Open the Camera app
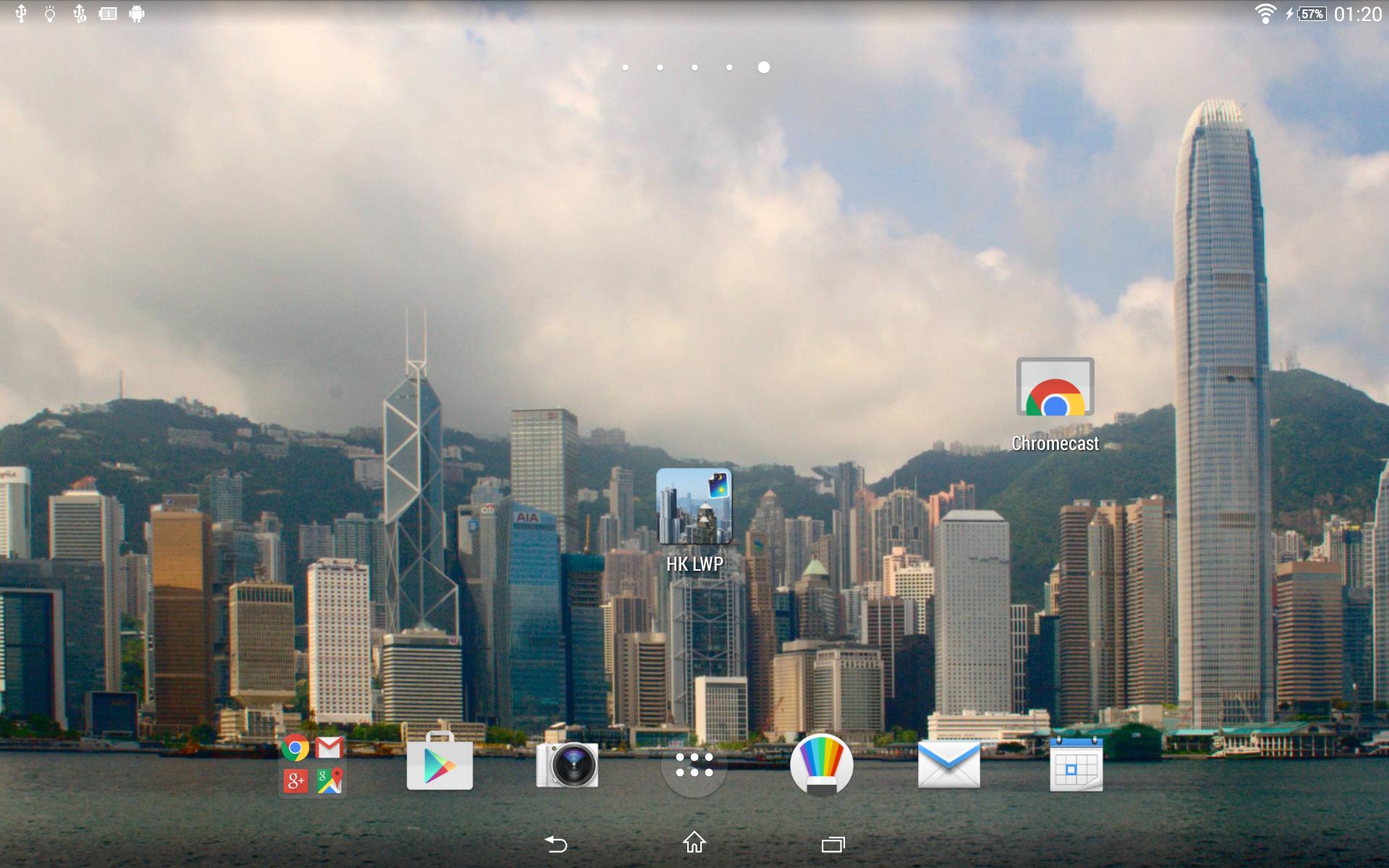The image size is (1389, 868). click(567, 765)
